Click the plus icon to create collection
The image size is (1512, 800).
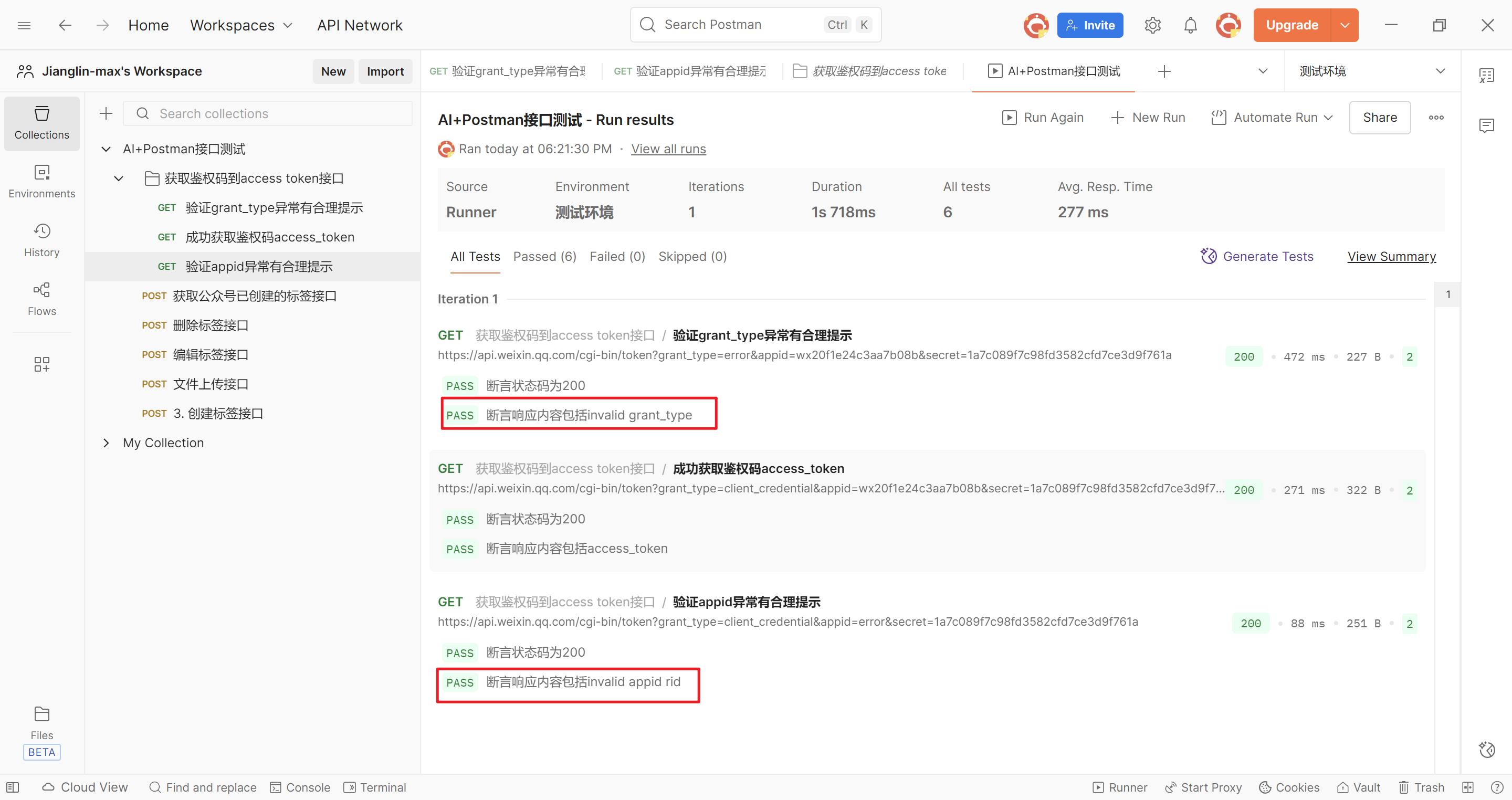[x=106, y=113]
